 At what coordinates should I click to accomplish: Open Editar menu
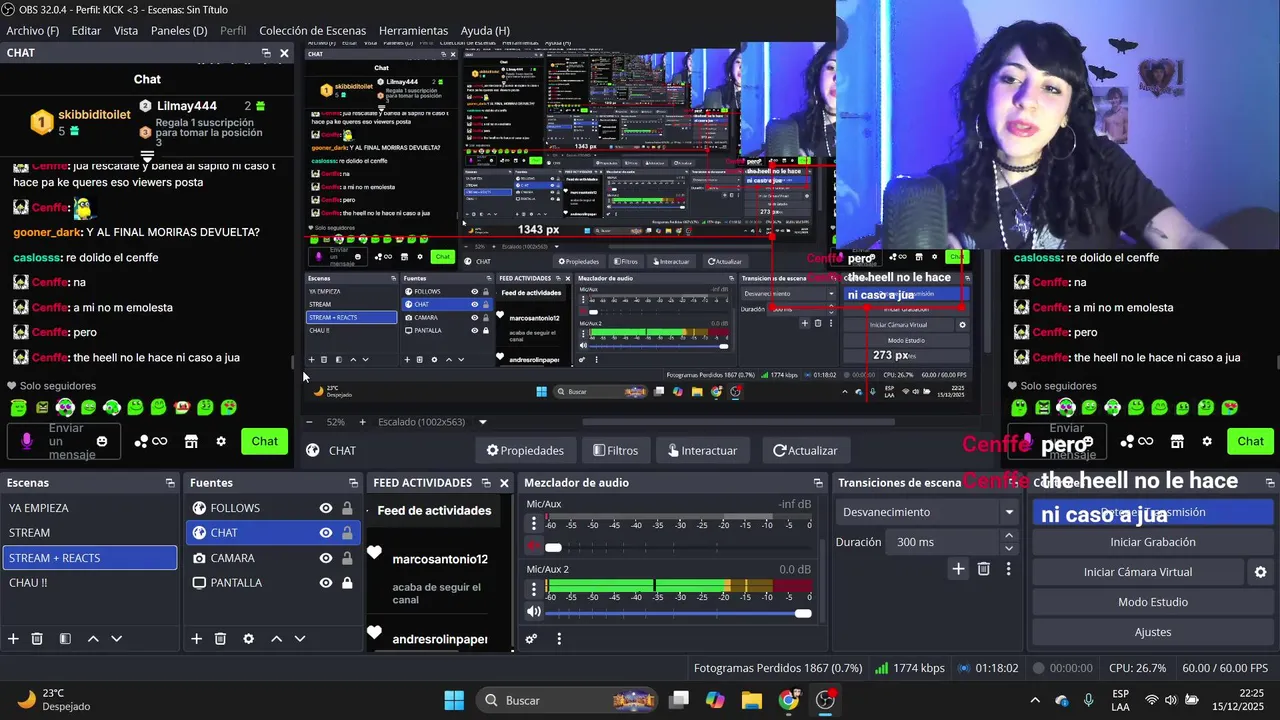[x=86, y=31]
